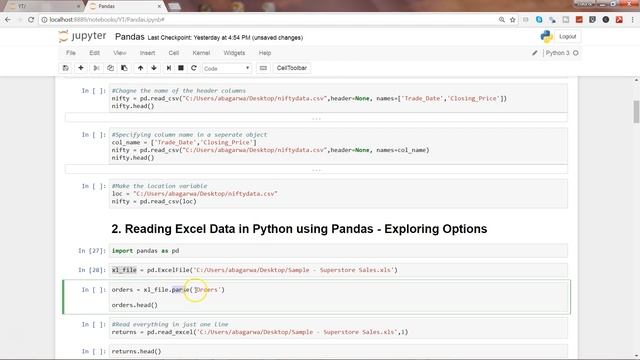Click the Jupyter logo
Screen dimensions: 640x360
click(82, 36)
